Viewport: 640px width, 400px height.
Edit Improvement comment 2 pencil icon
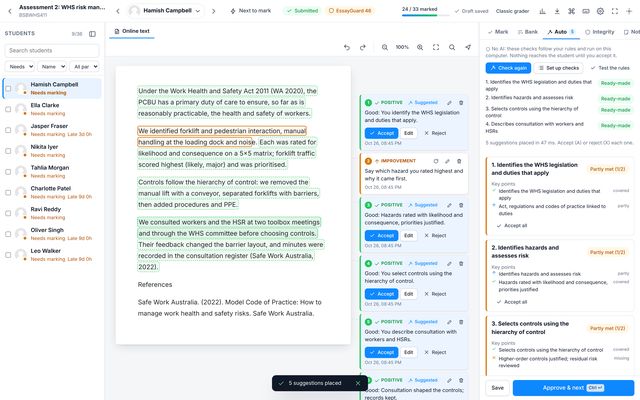[x=447, y=161]
